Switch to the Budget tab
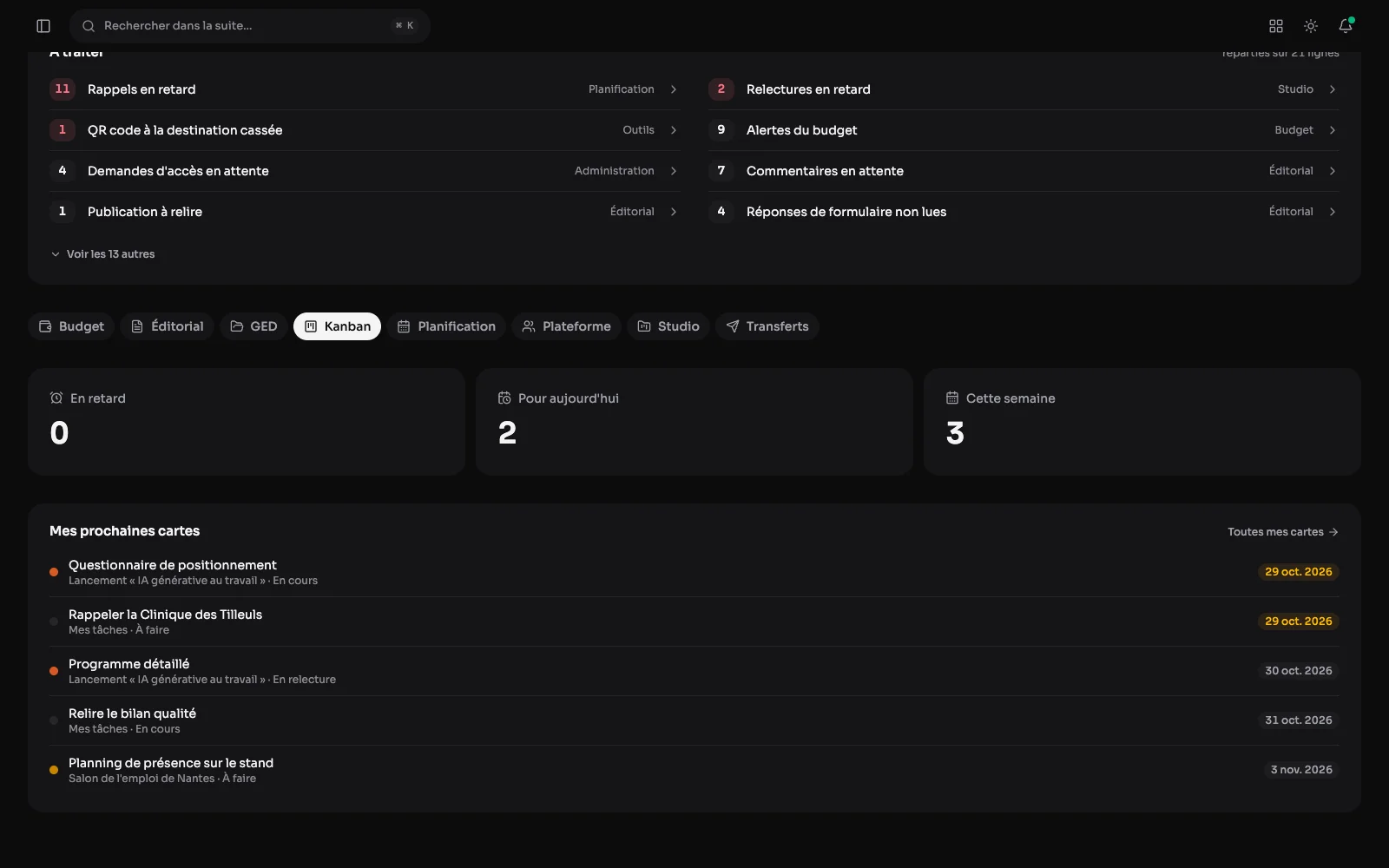 (71, 326)
